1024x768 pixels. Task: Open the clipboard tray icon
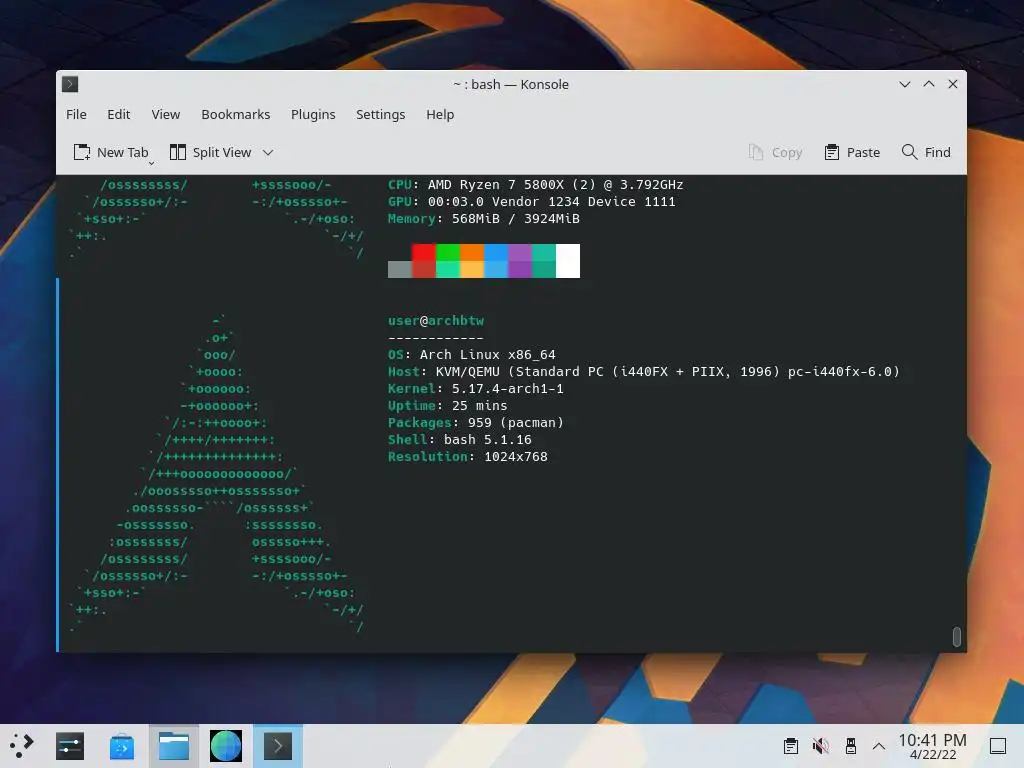click(x=790, y=746)
